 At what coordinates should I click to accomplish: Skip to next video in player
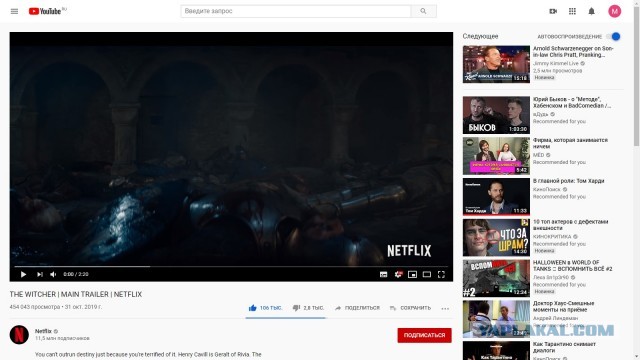(40, 274)
